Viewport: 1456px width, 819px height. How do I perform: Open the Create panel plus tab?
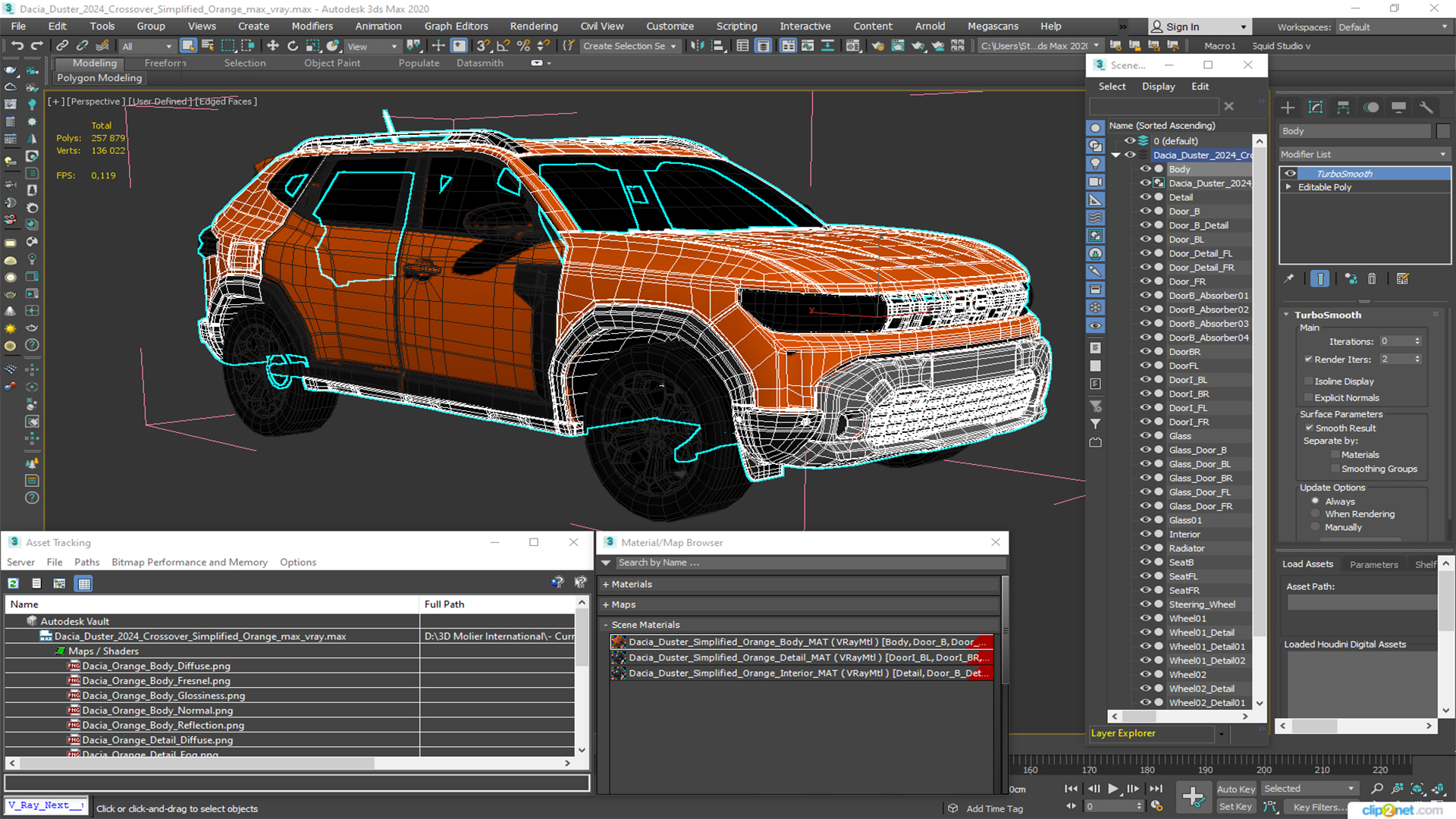[1288, 108]
